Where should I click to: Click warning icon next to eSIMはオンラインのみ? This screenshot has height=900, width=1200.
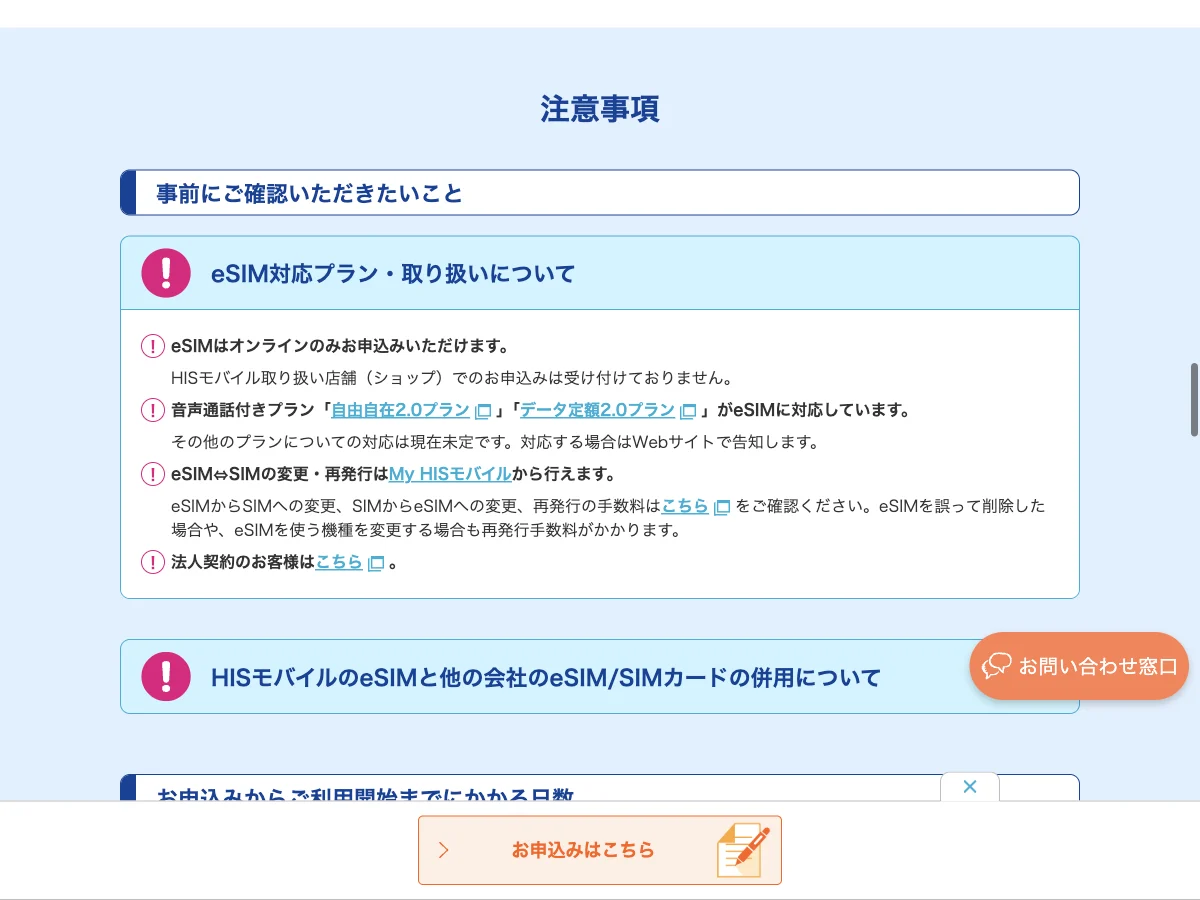point(152,346)
